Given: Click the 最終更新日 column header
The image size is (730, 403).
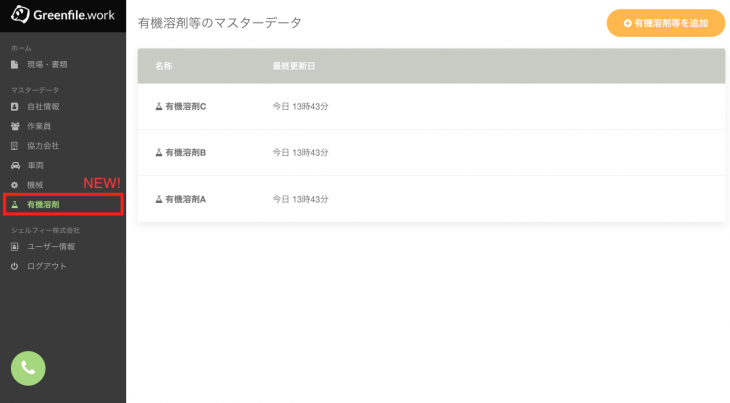Looking at the screenshot, I should coord(294,66).
